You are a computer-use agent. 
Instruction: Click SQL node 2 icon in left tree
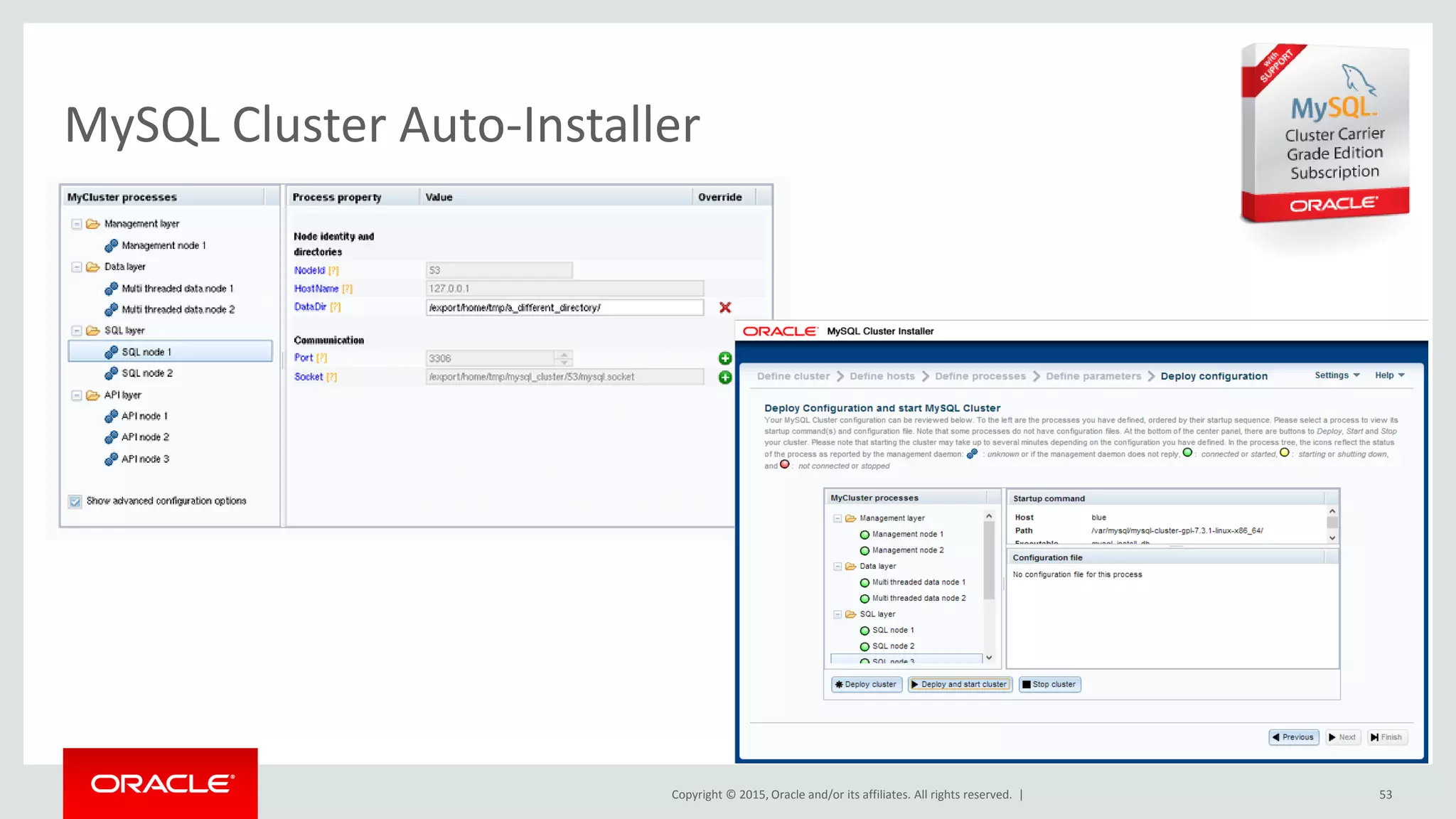111,373
